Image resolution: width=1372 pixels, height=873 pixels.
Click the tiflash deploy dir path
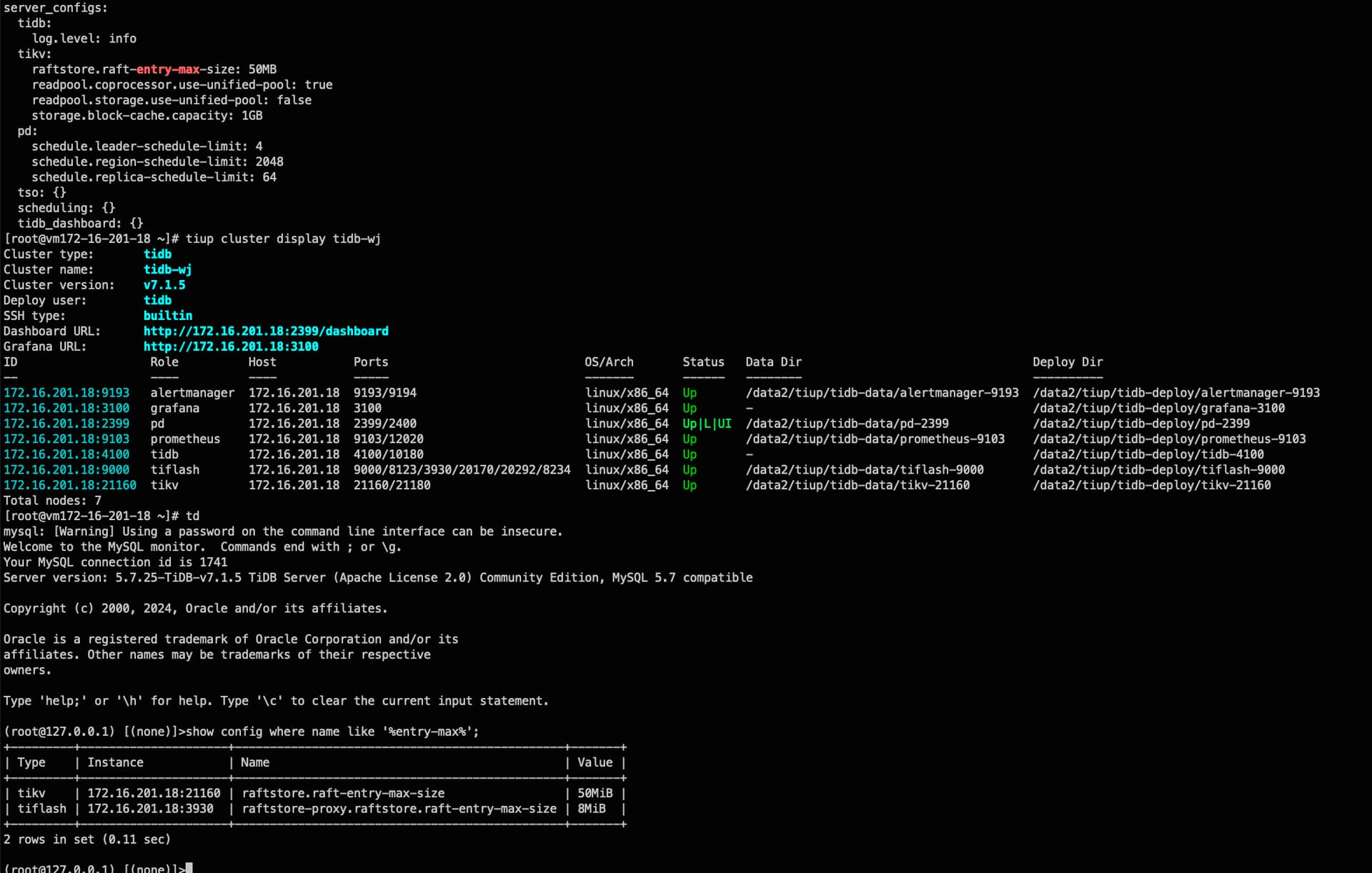point(1158,470)
